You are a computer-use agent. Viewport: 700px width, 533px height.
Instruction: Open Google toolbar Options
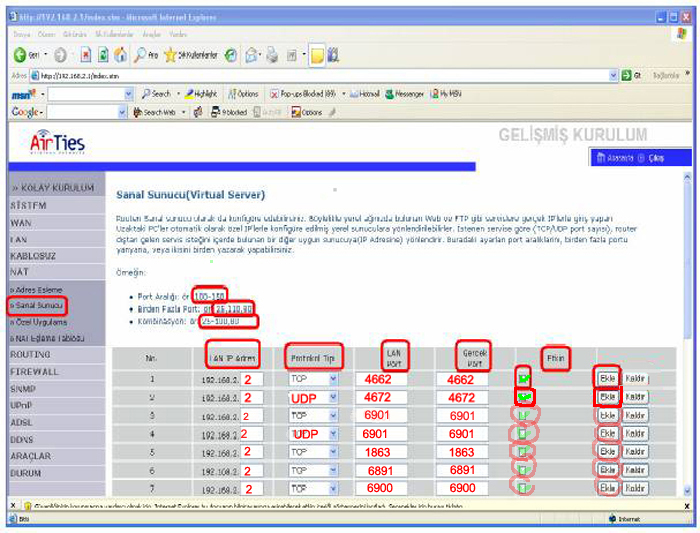coord(307,112)
